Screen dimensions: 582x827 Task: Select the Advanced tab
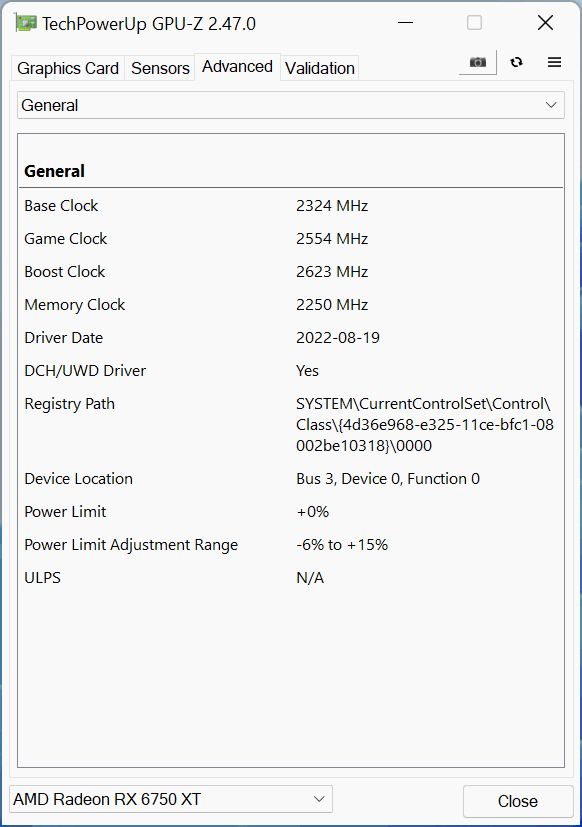237,66
